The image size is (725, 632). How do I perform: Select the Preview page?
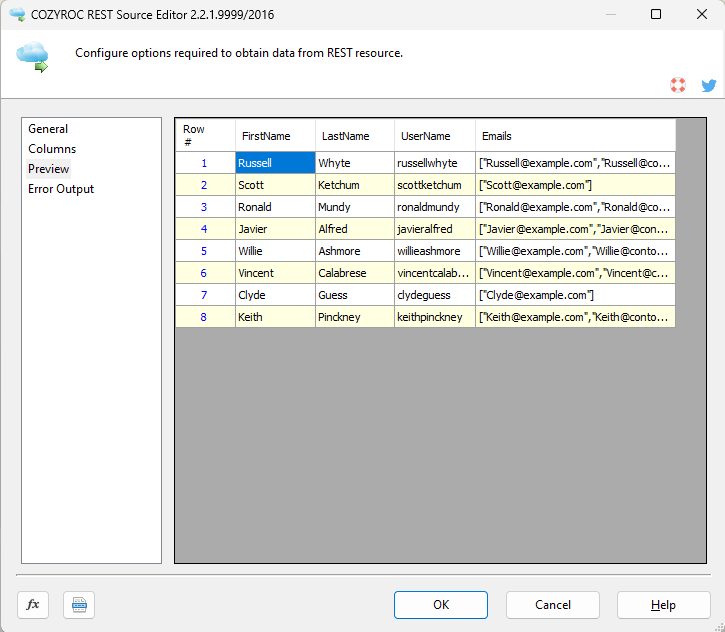(x=49, y=169)
